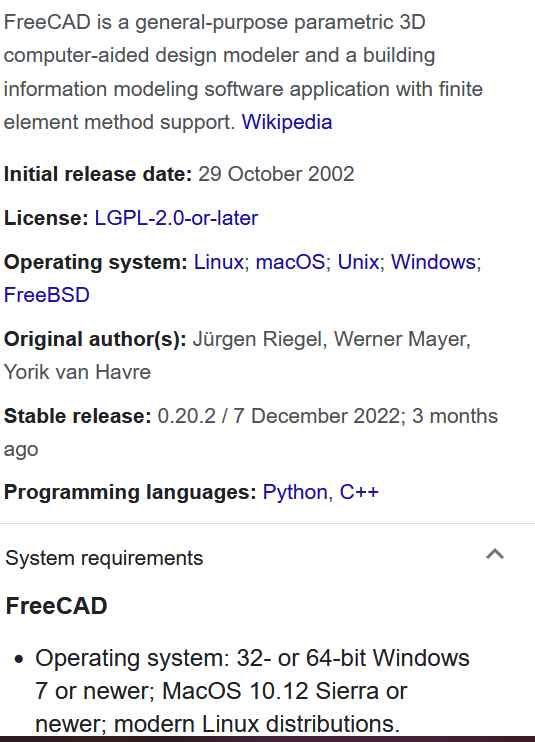Open the Windows operating system link
Screen dimensions: 535x742
433,262
